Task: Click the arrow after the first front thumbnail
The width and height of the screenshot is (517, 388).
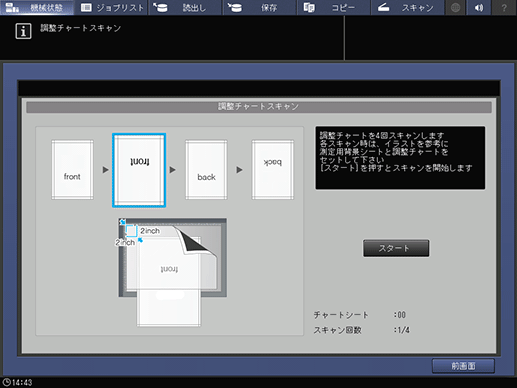Action: point(105,170)
